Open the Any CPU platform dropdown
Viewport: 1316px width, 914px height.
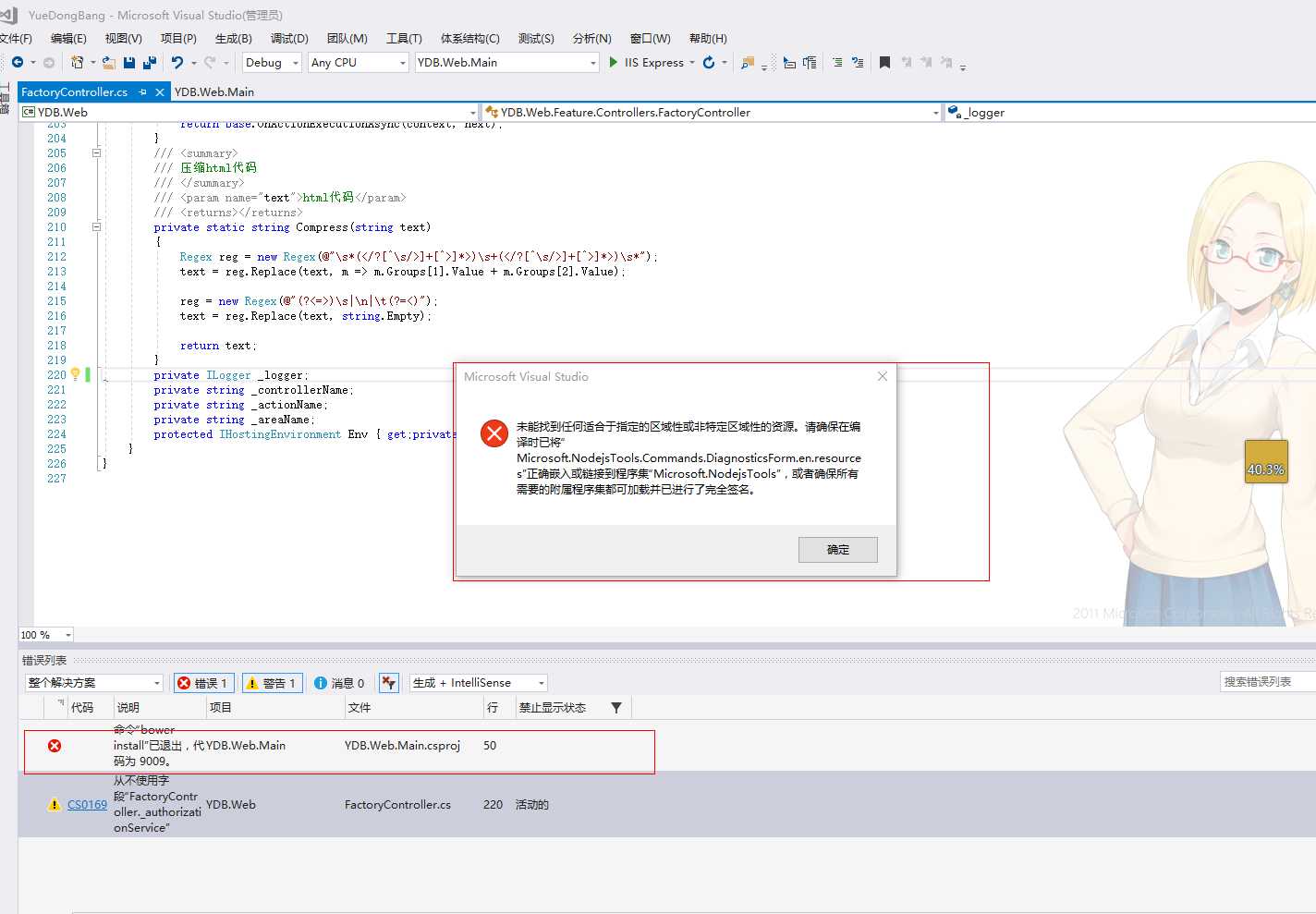click(x=359, y=63)
